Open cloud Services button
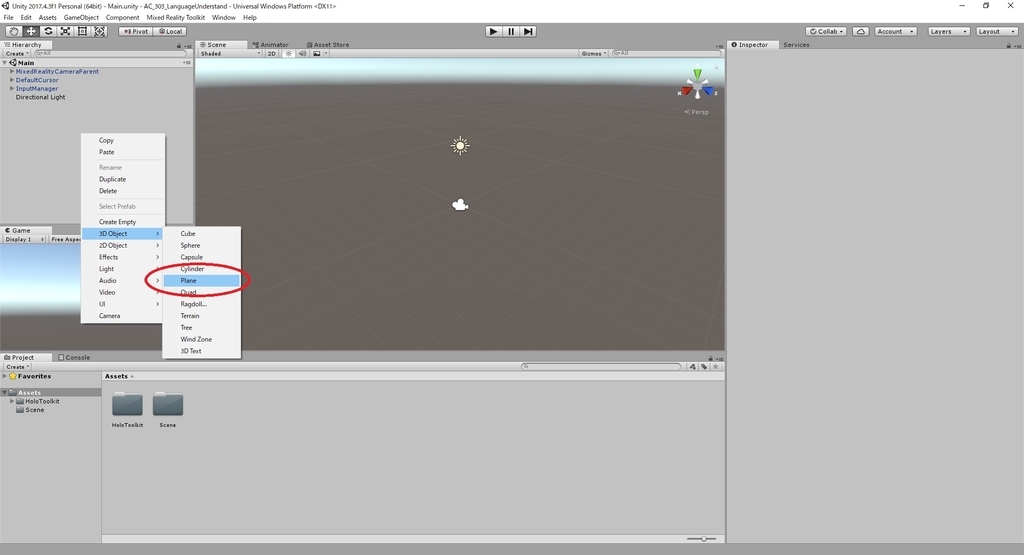 [x=861, y=31]
